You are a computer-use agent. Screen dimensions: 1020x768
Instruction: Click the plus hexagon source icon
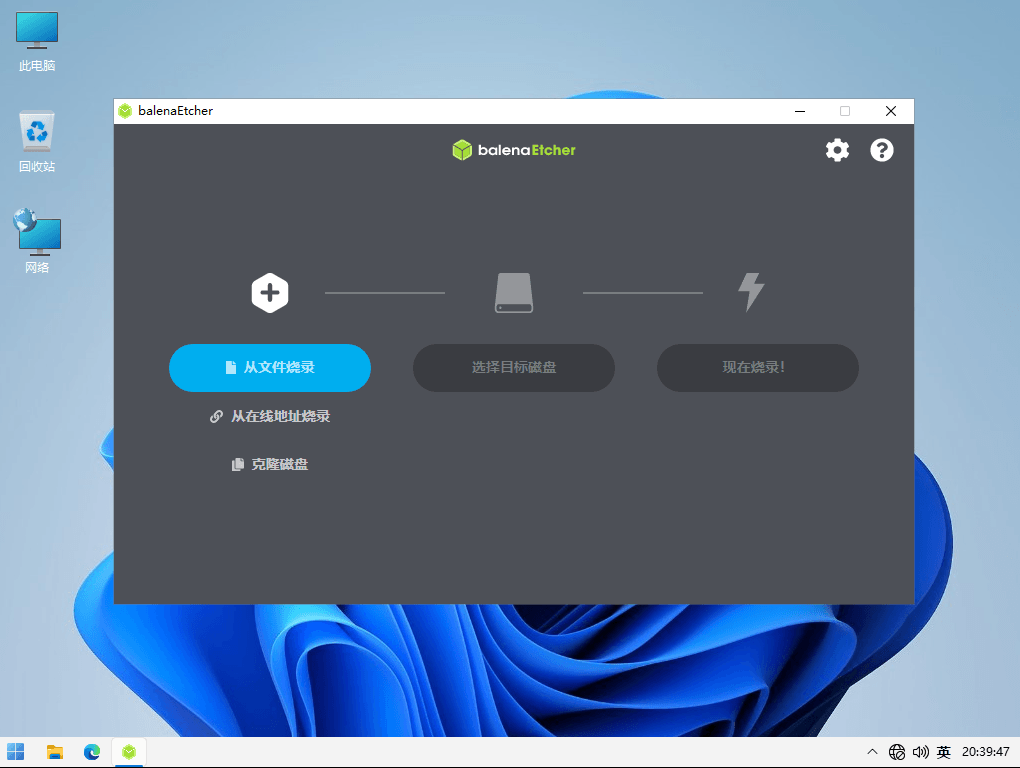coord(269,293)
